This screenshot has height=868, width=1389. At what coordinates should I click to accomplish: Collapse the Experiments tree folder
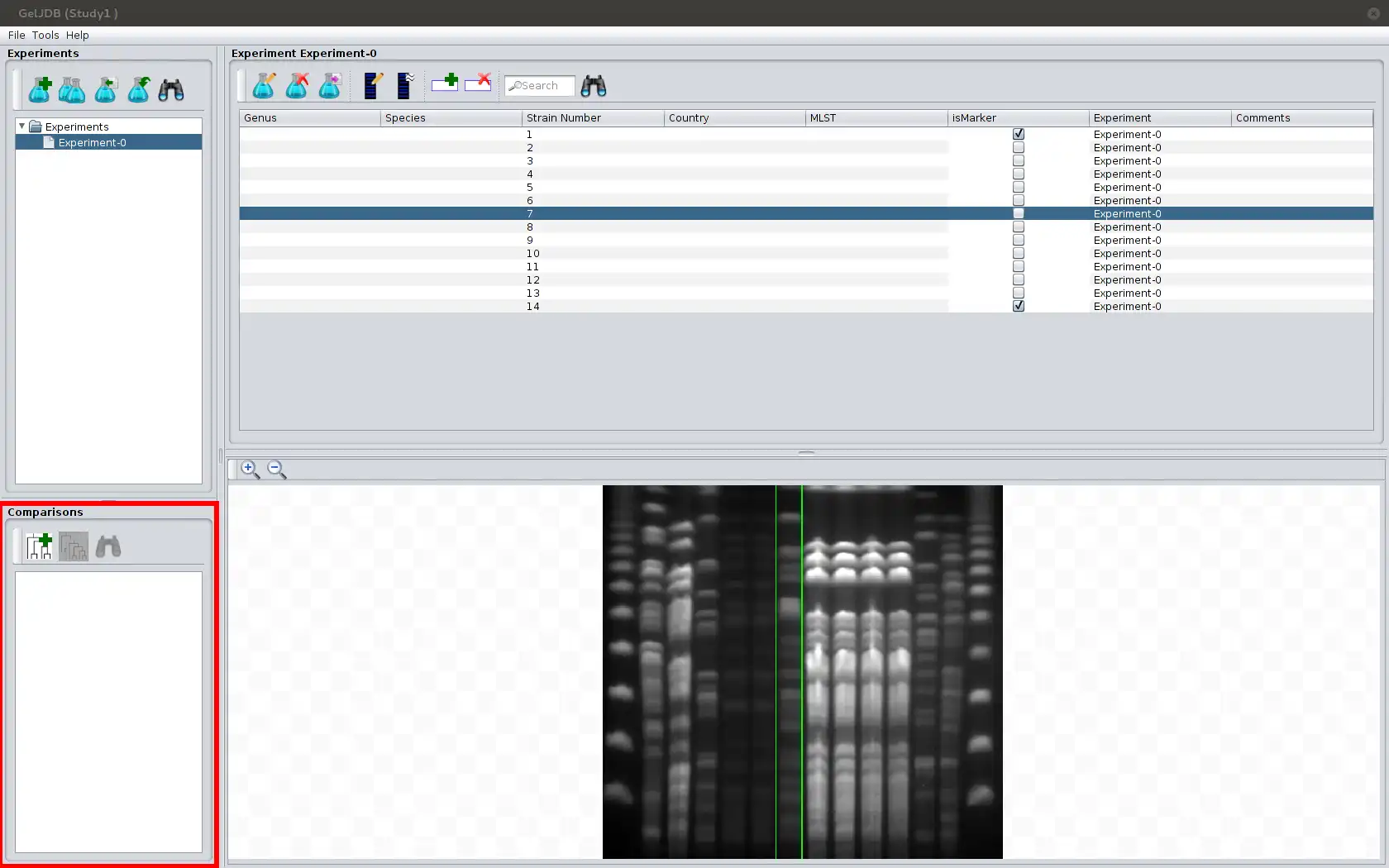tap(21, 126)
